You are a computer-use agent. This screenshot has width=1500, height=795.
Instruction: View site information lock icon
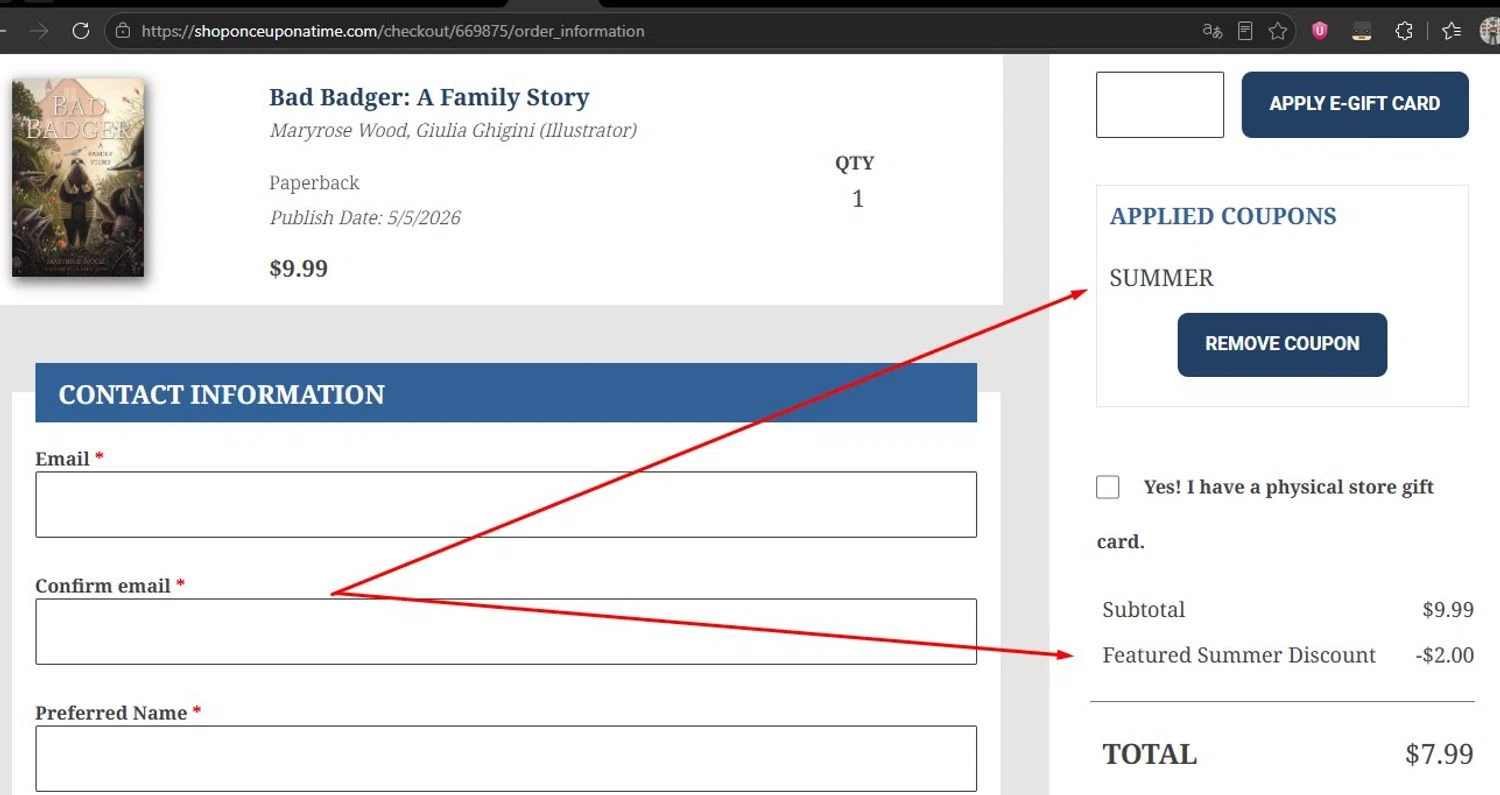pyautogui.click(x=123, y=31)
